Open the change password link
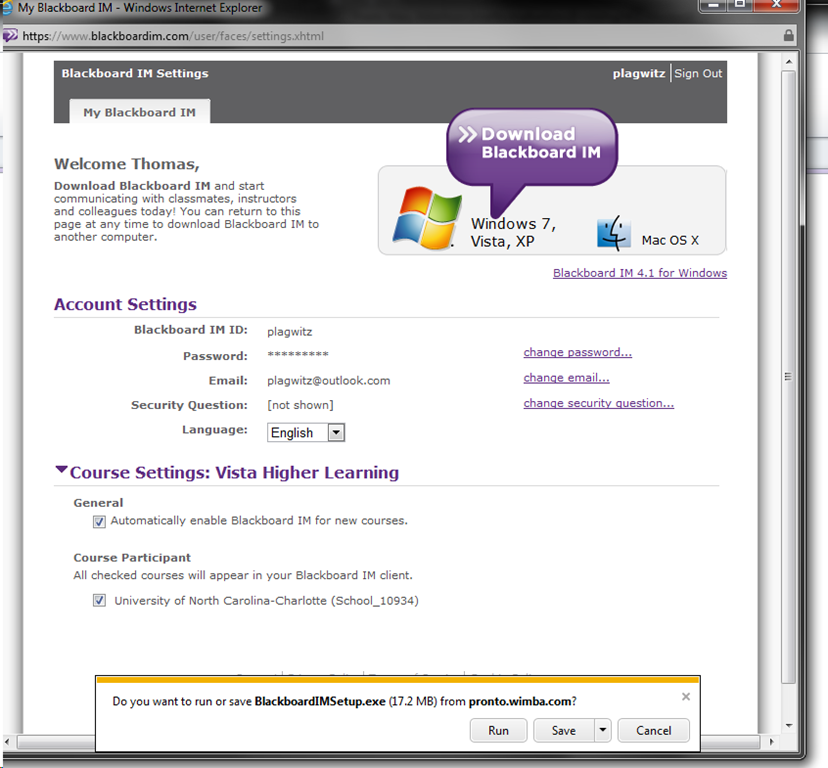828x768 pixels. coord(577,352)
